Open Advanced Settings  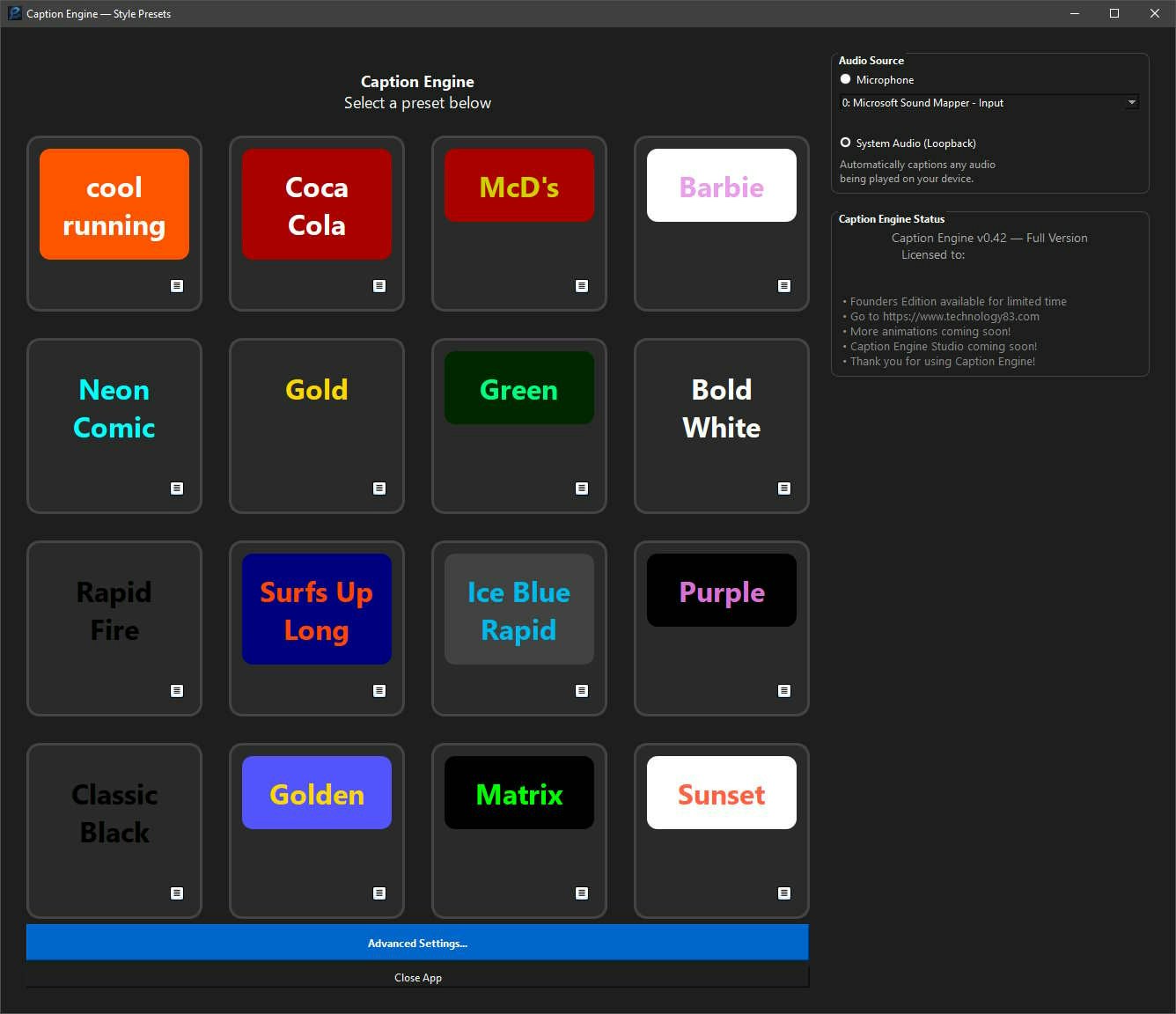417,942
